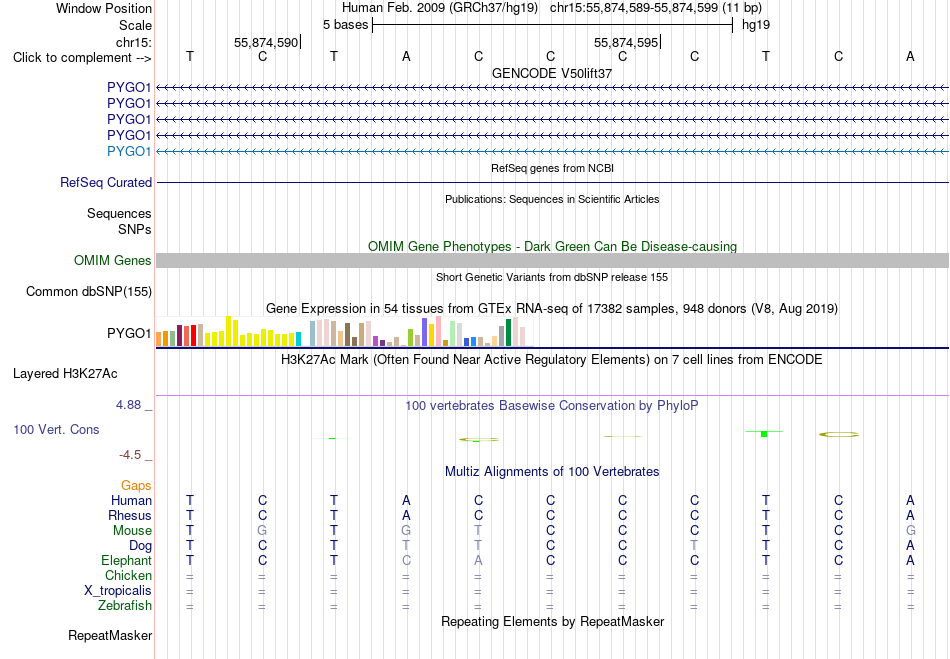The image size is (950, 659).
Task: Open the H3K27Ac Mark track title
Action: 552,360
